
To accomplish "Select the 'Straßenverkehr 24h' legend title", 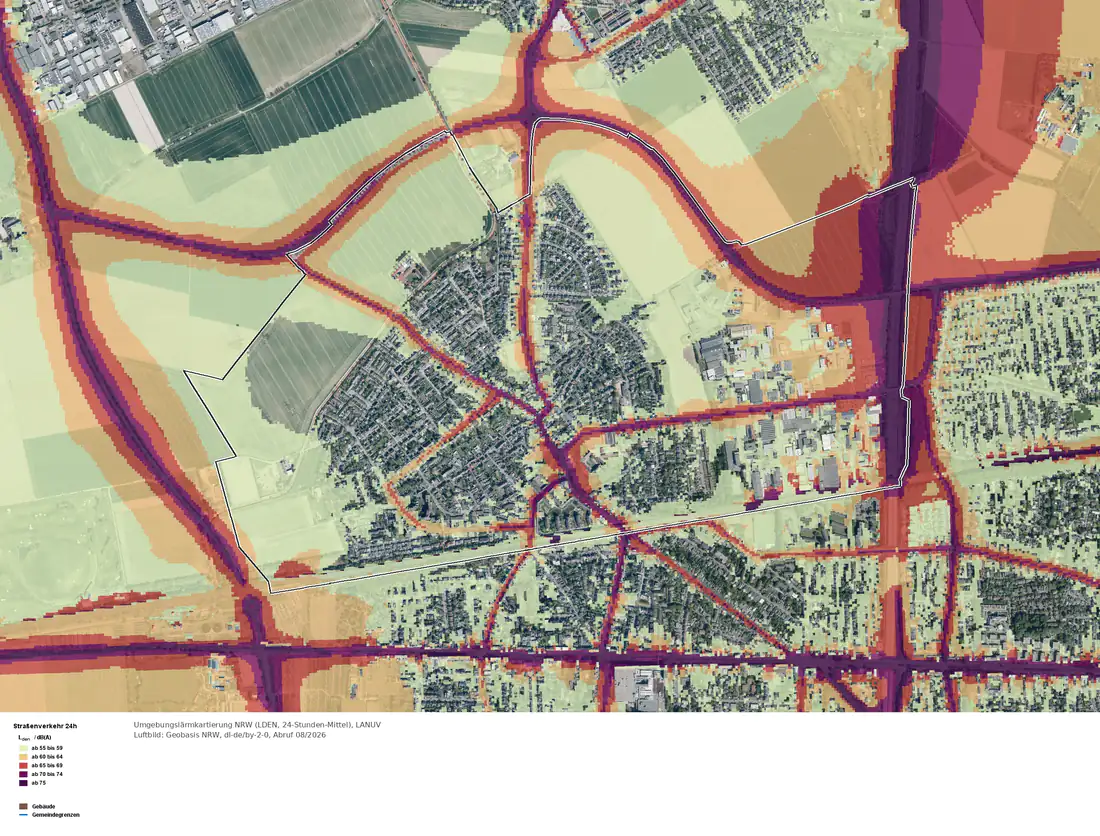I will [45, 726].
